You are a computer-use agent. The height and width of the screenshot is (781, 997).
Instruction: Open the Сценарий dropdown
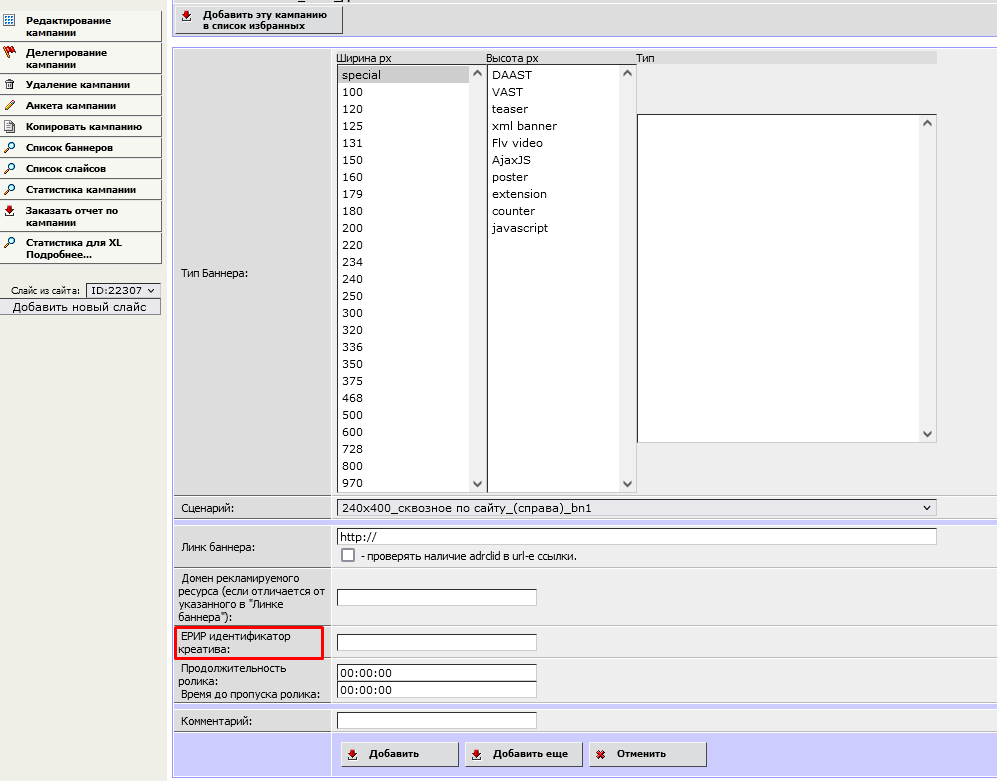636,508
